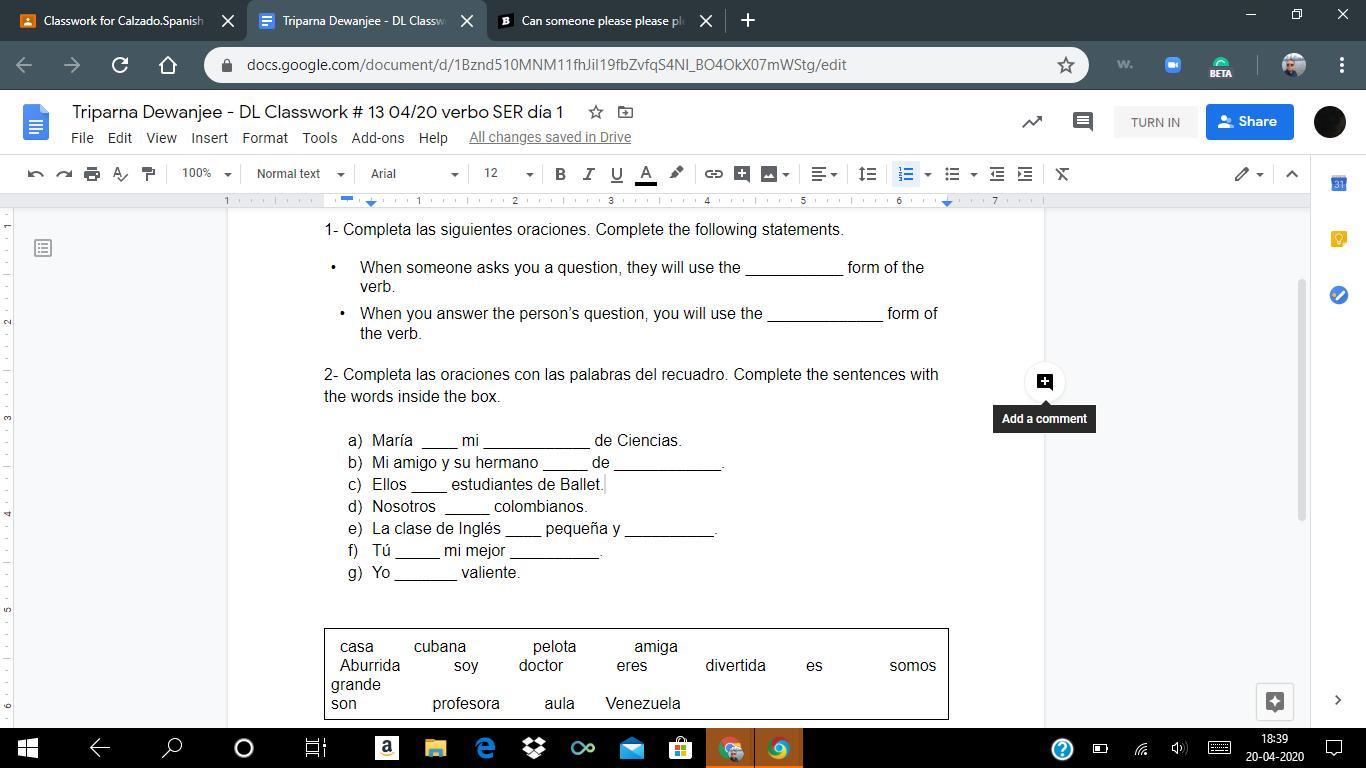
Task: Click the Clear formatting icon
Action: coord(1062,174)
